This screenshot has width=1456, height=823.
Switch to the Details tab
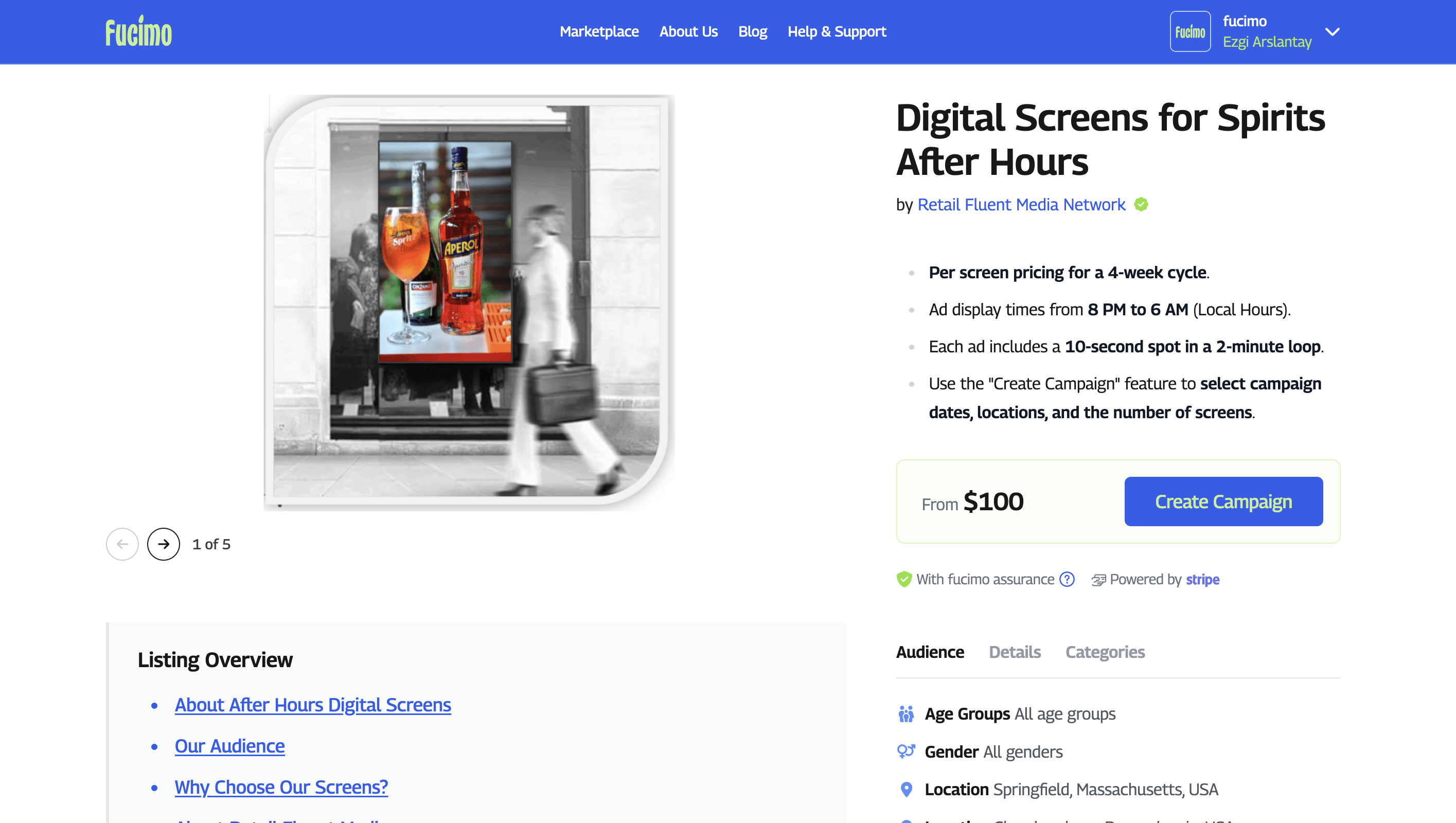pos(1015,652)
